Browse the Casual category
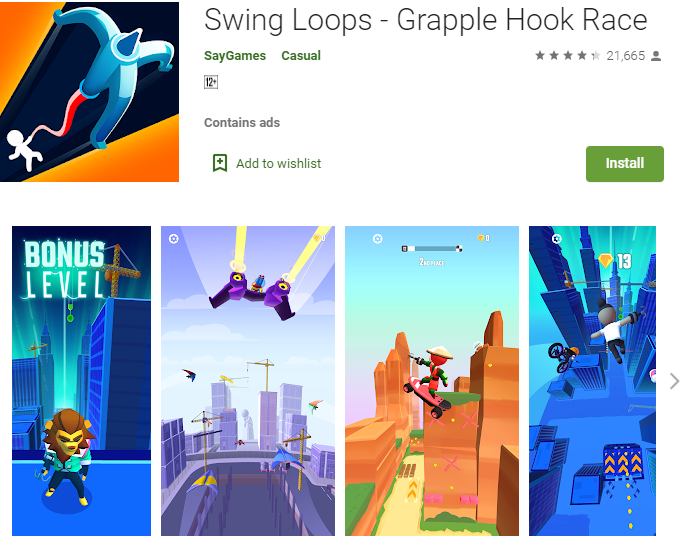The width and height of the screenshot is (680, 536). (301, 56)
